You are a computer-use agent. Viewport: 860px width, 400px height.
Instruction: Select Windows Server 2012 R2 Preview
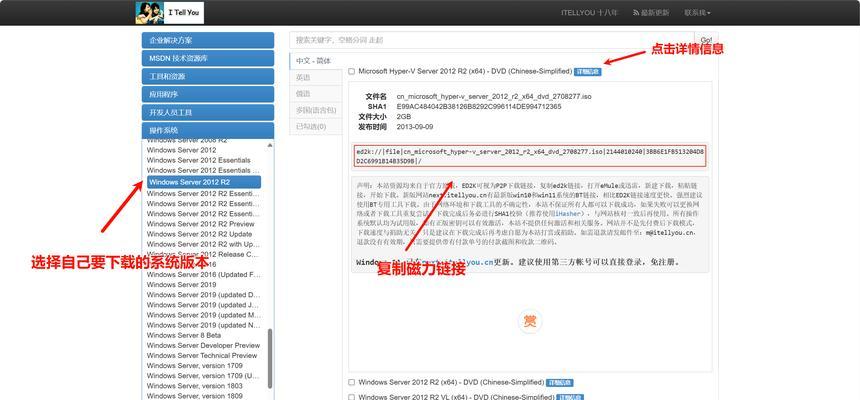click(x=201, y=224)
